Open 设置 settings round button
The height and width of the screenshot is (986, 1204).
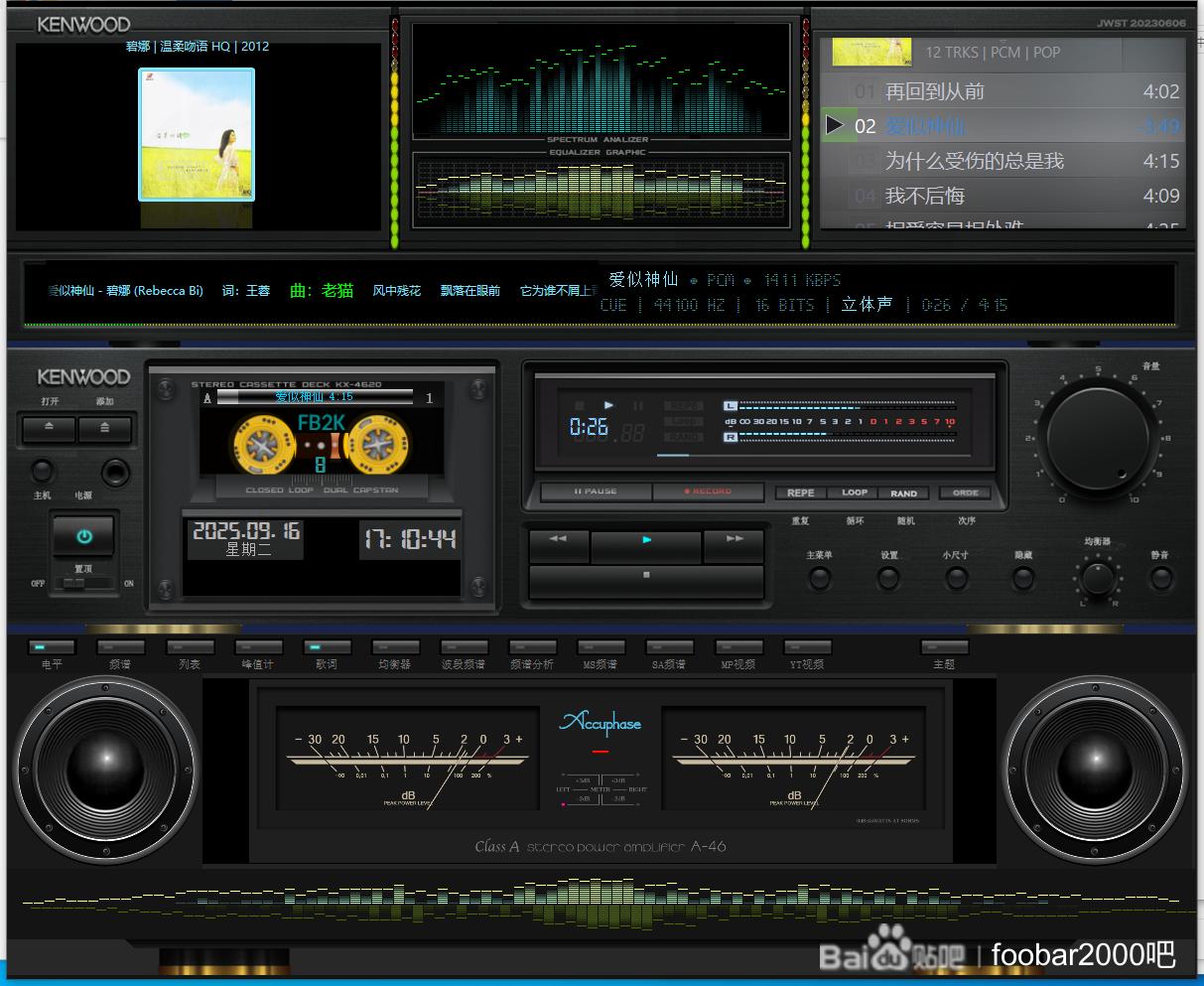888,578
